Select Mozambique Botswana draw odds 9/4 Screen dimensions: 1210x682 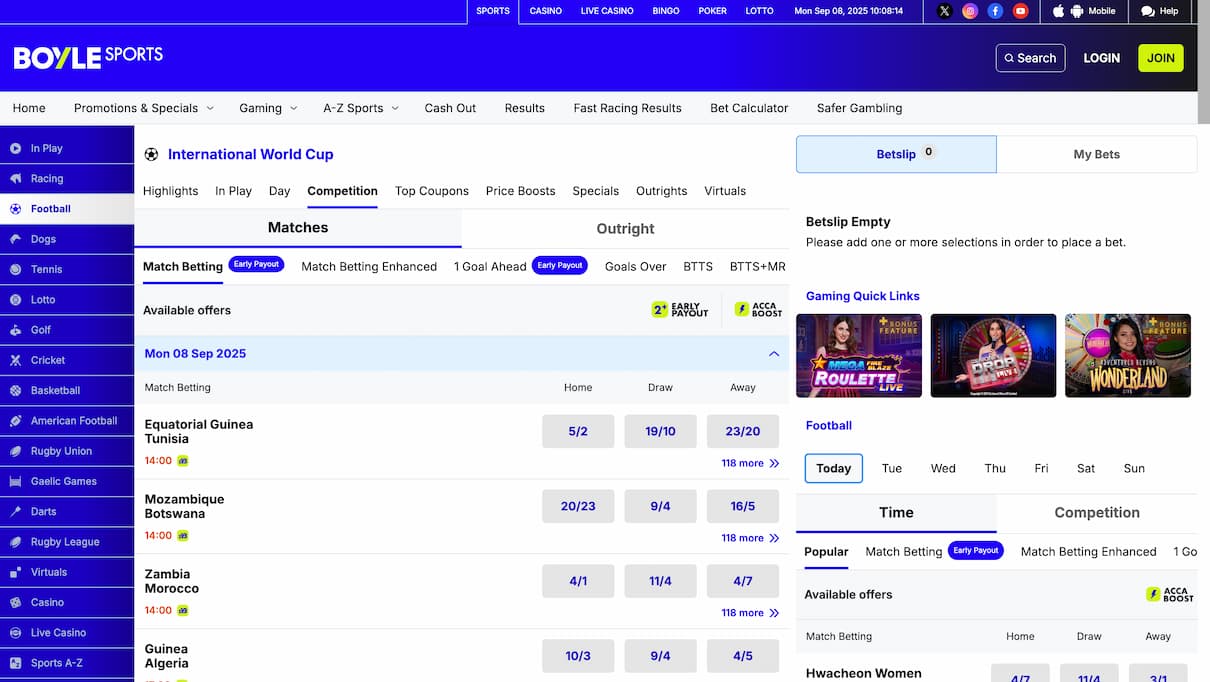pos(660,506)
